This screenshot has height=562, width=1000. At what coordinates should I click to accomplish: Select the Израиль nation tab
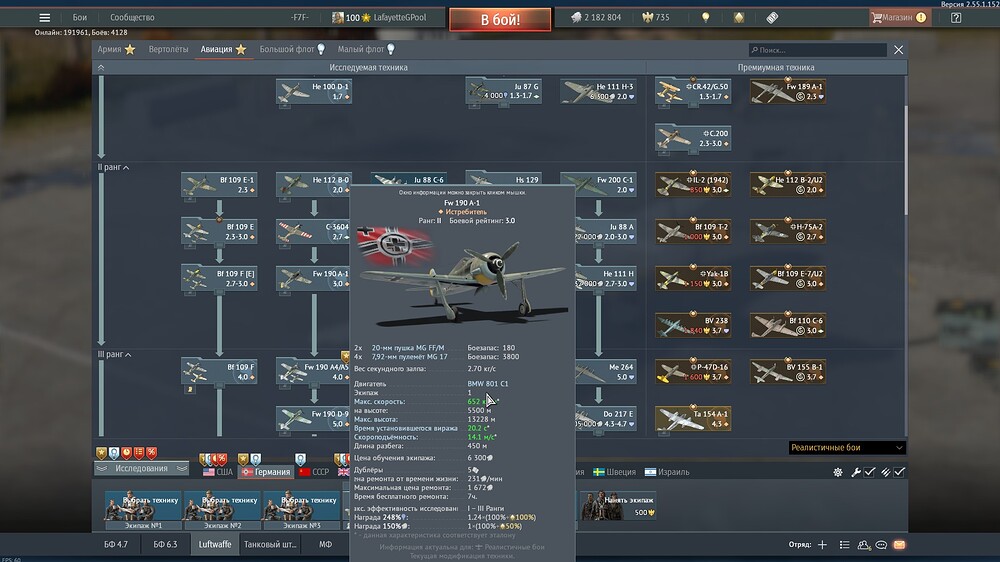pos(666,472)
